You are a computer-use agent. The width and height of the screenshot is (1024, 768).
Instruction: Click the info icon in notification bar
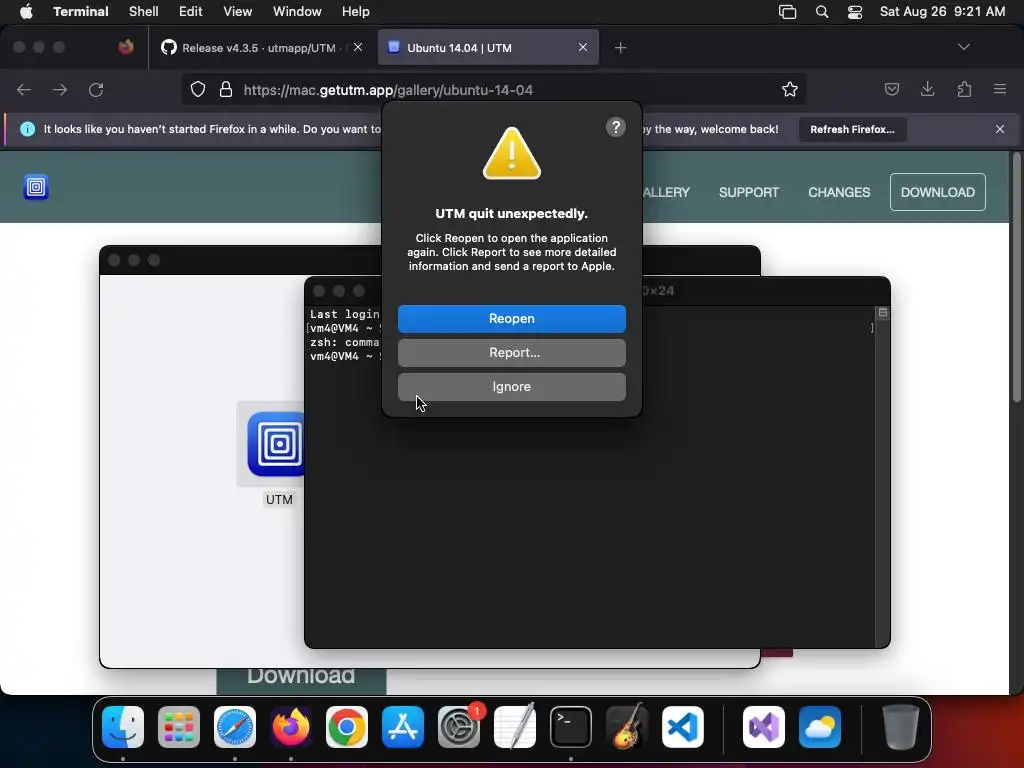pyautogui.click(x=27, y=129)
